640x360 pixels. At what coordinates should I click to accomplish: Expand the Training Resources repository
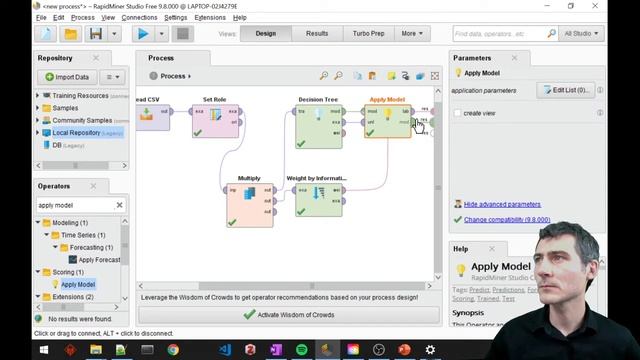point(38,96)
